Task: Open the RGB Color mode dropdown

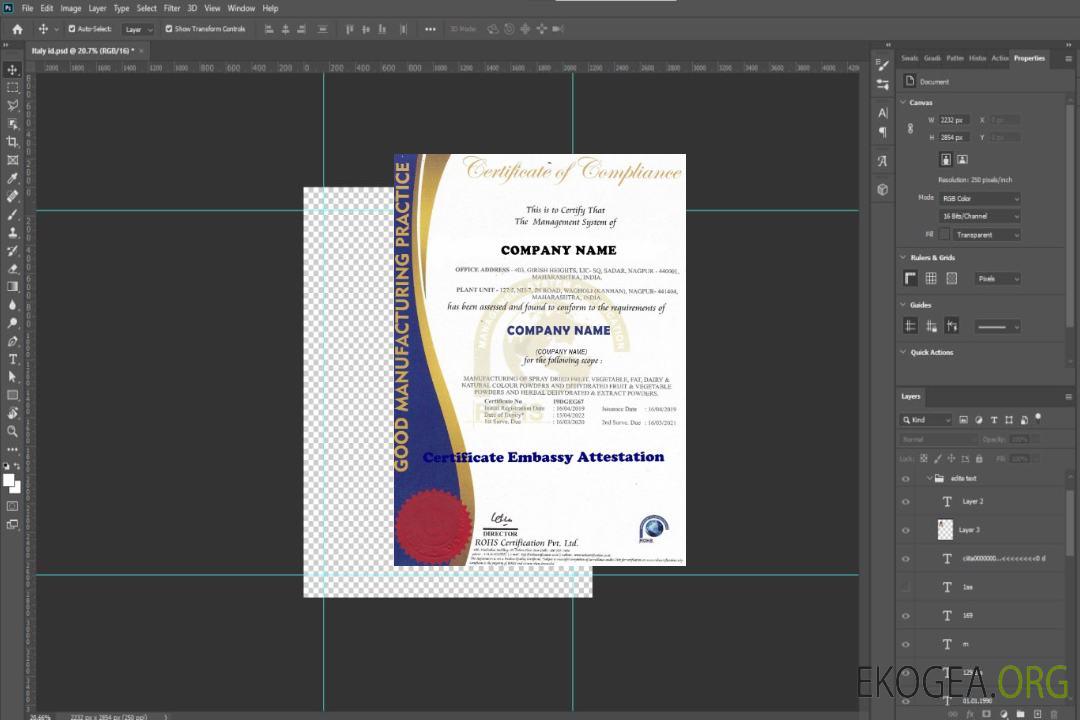Action: point(979,198)
